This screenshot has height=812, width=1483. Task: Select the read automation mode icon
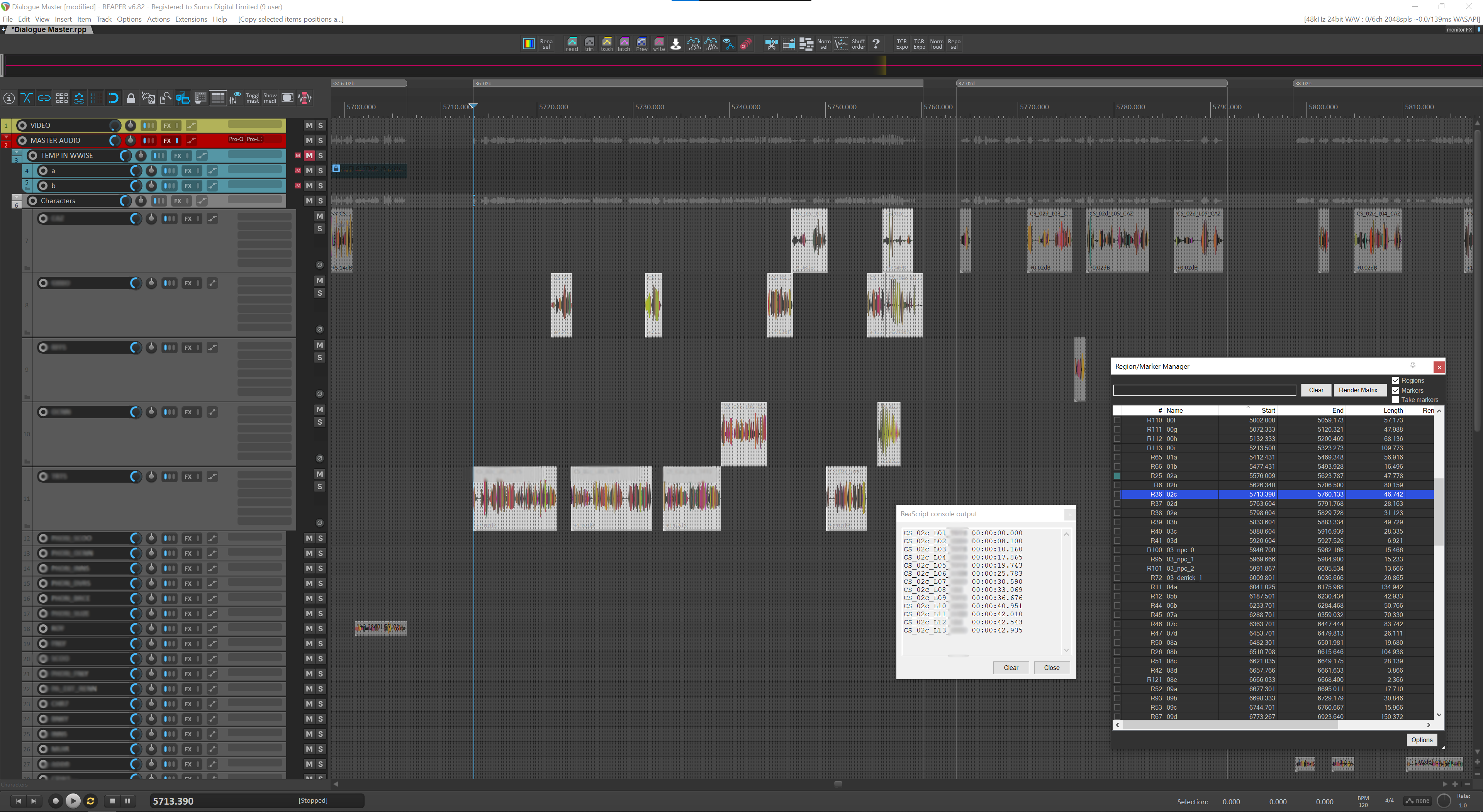pos(572,44)
